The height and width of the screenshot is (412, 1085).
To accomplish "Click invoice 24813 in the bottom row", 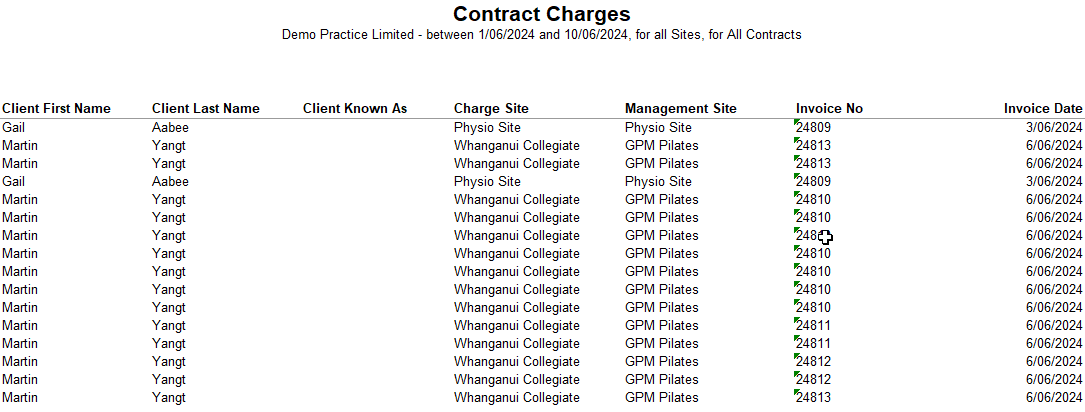I will pyautogui.click(x=814, y=397).
